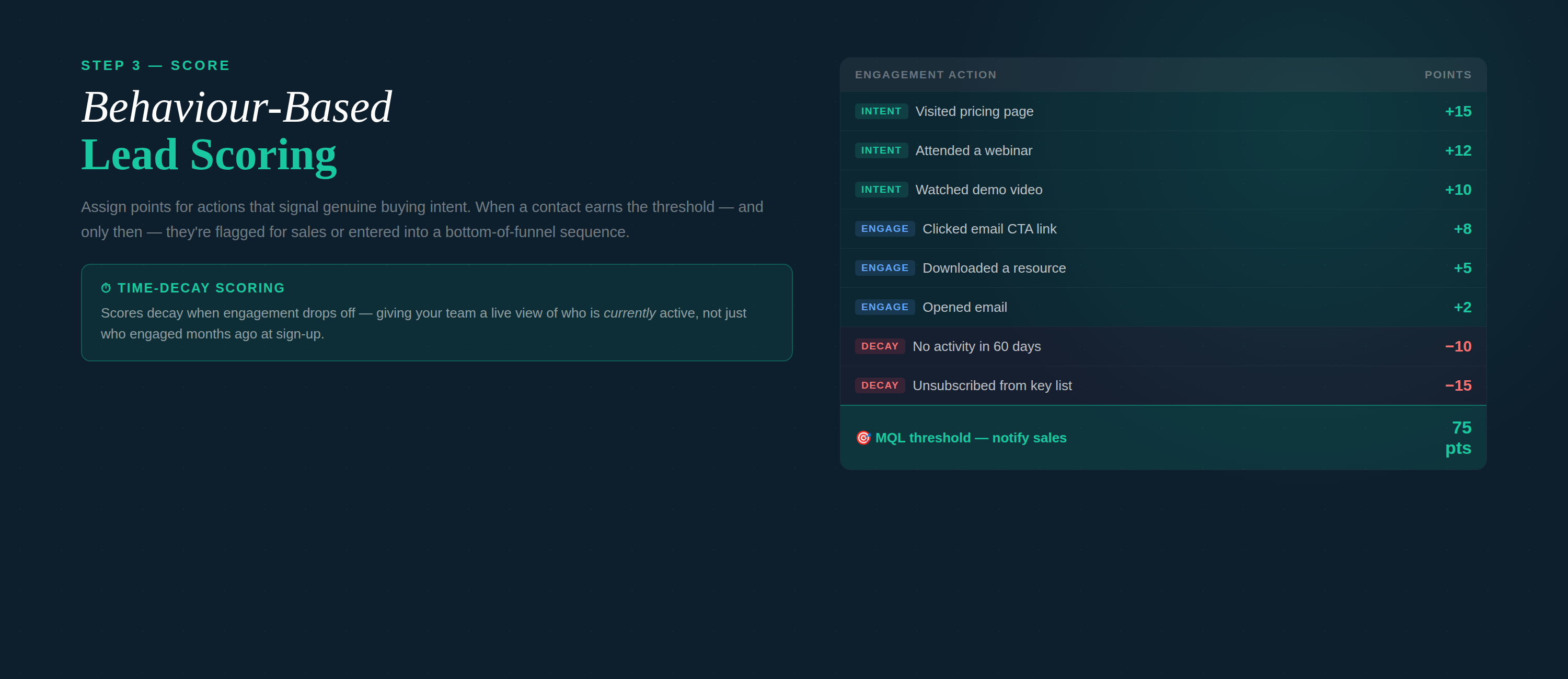Click ENGAGE badge on Opened email row

click(x=884, y=307)
